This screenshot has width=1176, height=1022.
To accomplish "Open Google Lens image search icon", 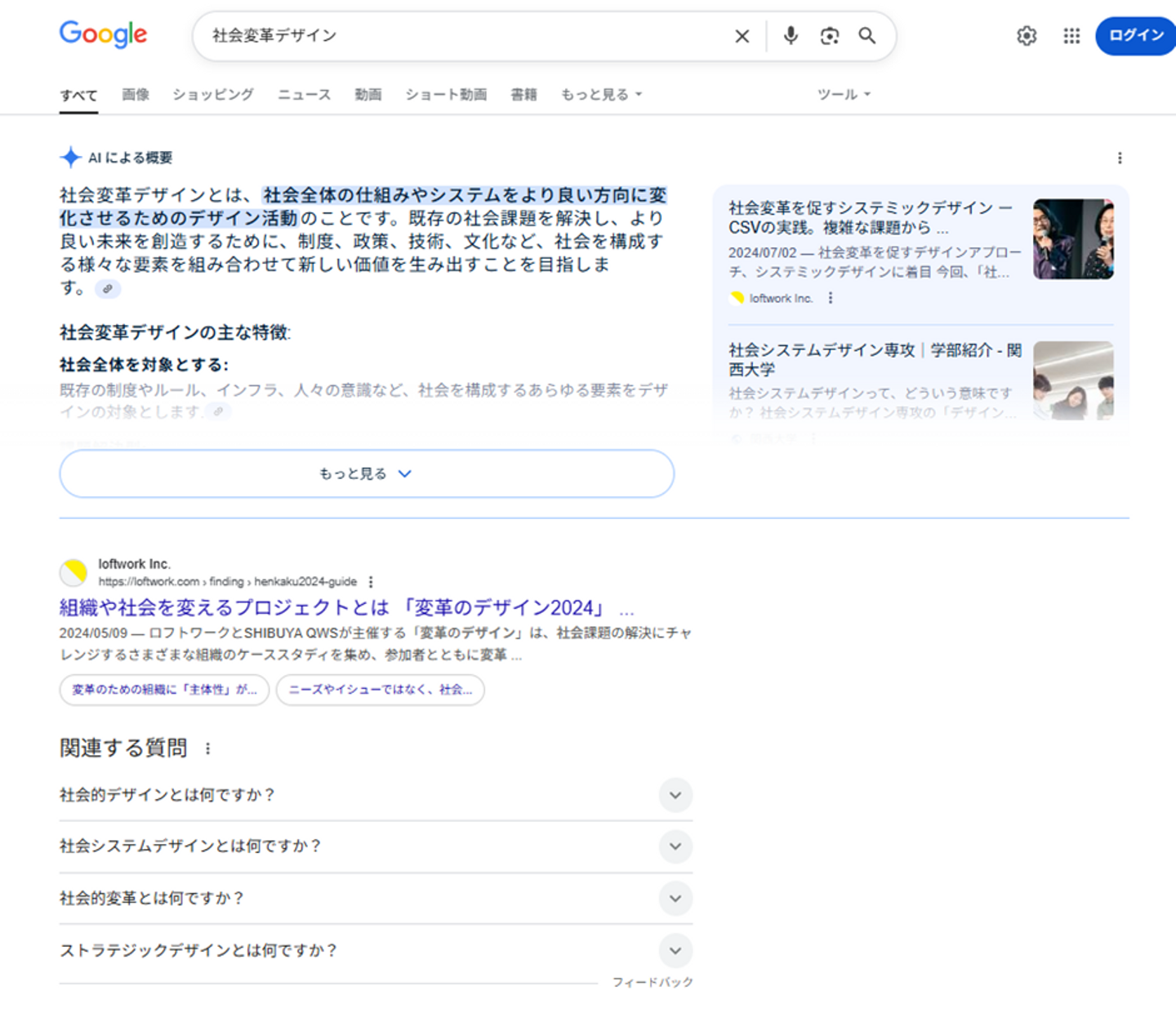I will (x=830, y=36).
